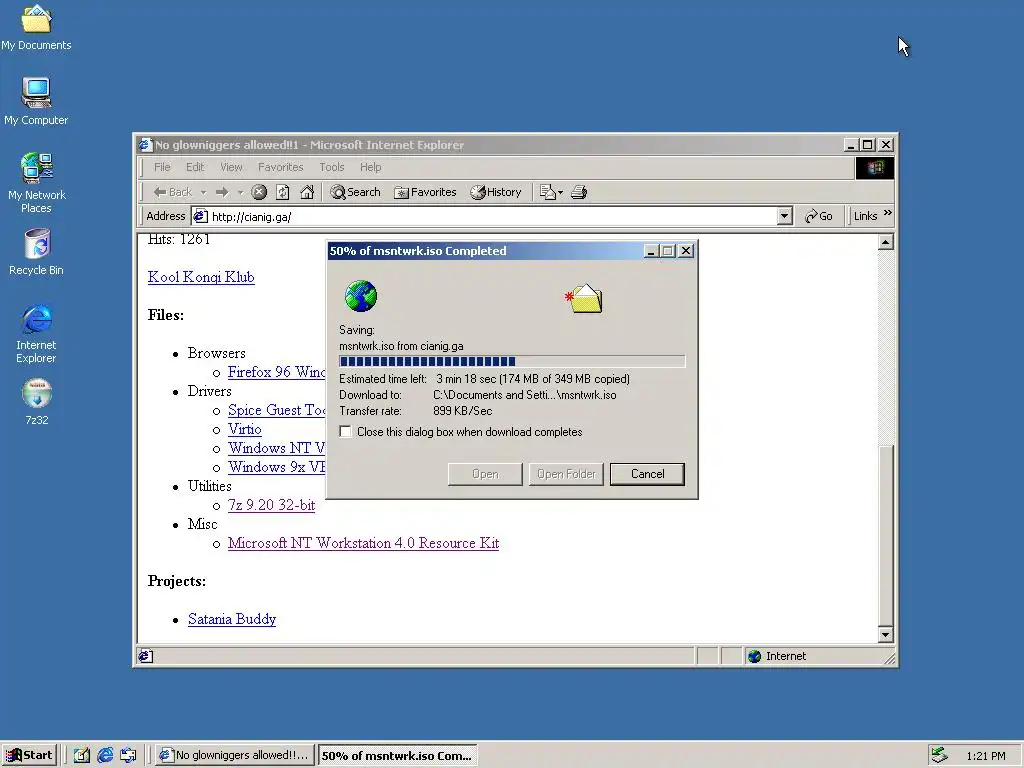Click the Open button in download dialog
The image size is (1024, 768).
(485, 474)
